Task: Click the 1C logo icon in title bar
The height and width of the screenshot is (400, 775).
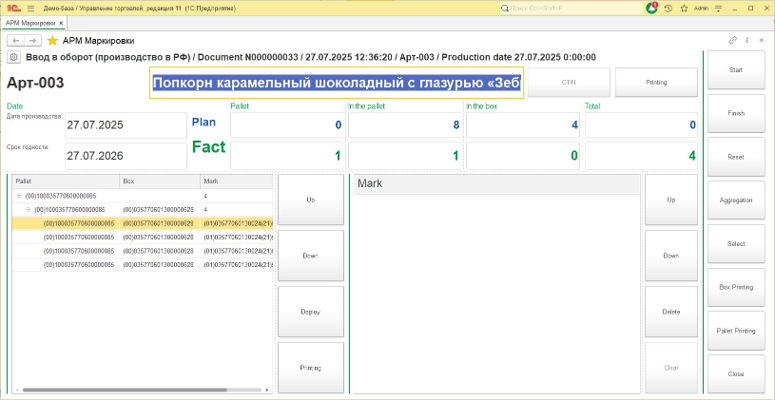Action: point(15,8)
